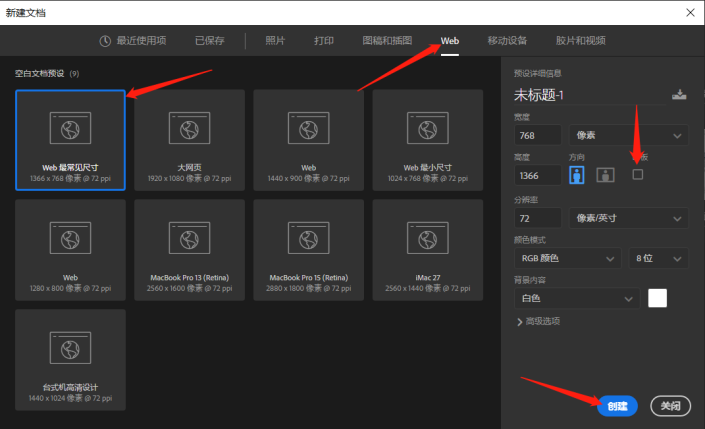Screen dimensions: 705x429
Task: Click the 创建 button
Action: [616, 407]
